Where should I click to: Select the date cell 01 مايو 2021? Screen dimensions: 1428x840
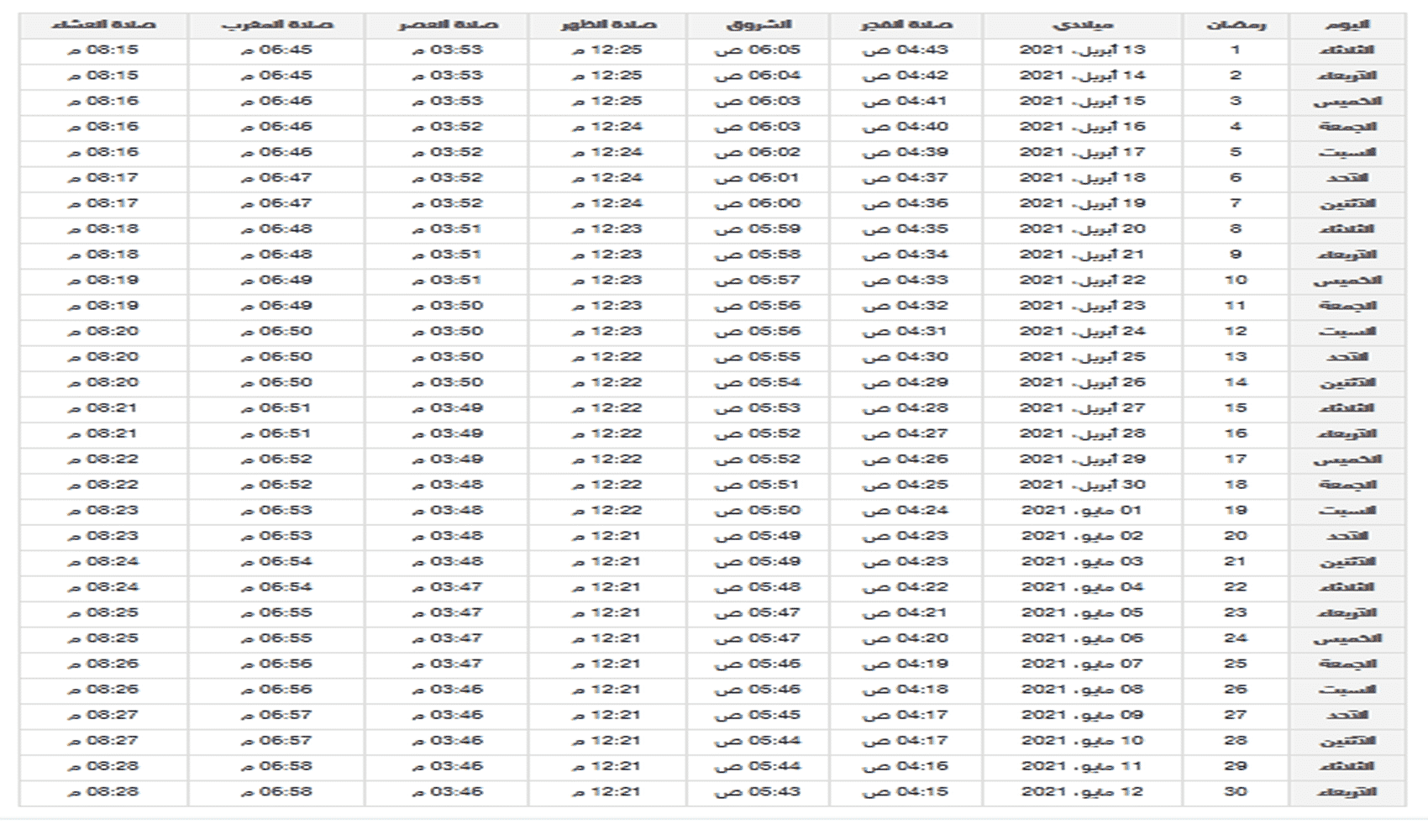(1082, 511)
